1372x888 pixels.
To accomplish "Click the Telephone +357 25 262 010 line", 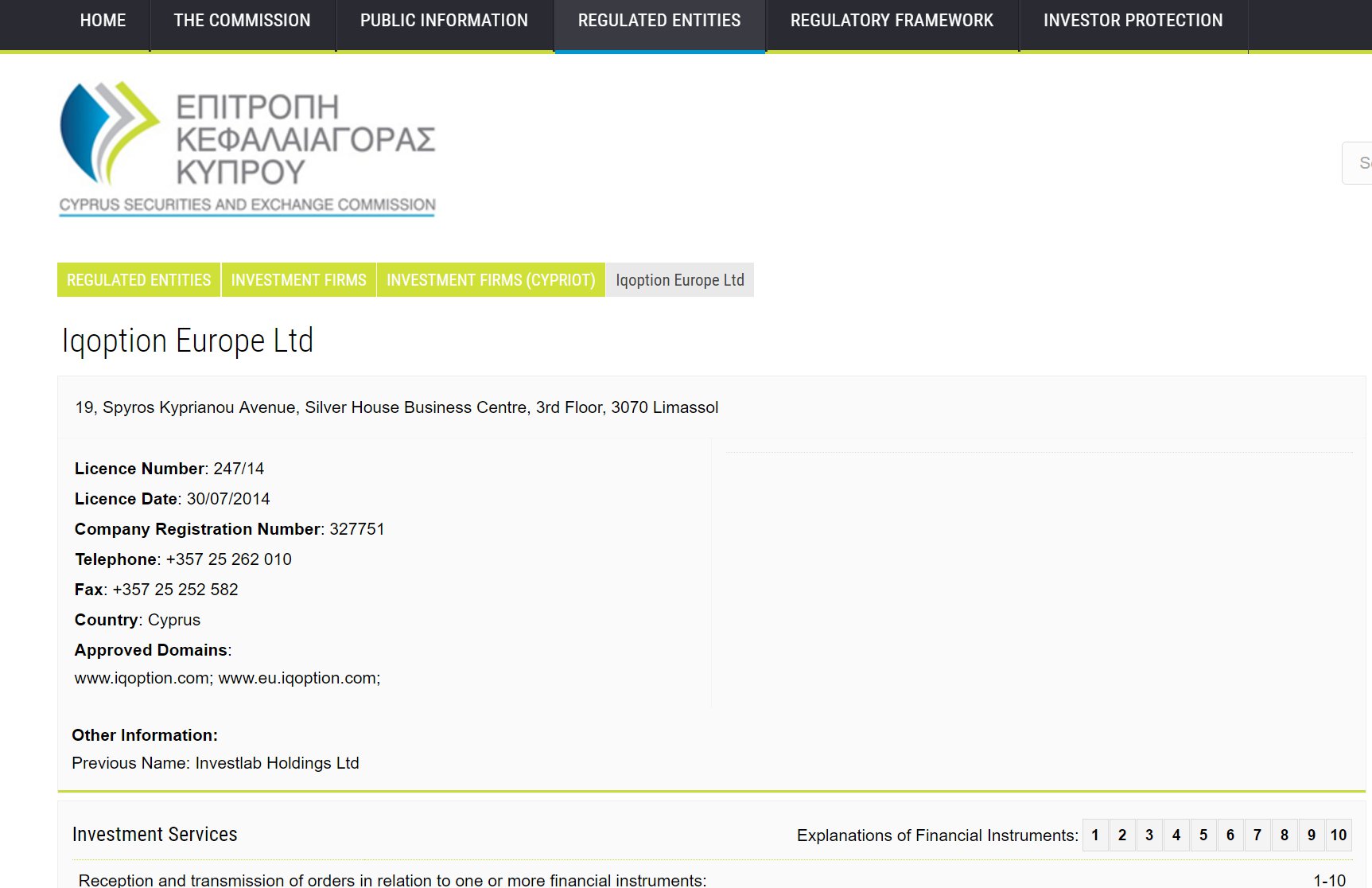I will [x=184, y=559].
